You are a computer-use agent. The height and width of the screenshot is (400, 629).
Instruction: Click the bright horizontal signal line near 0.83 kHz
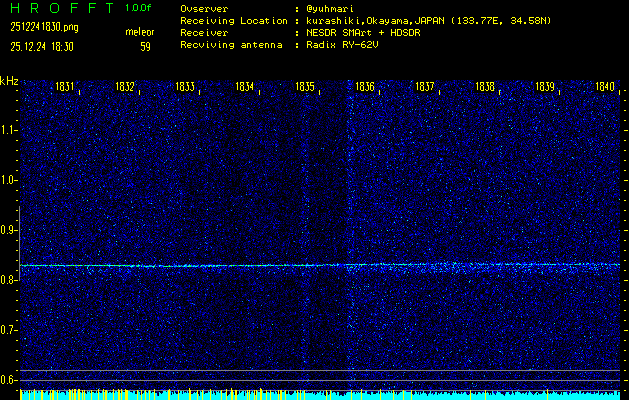pos(320,265)
